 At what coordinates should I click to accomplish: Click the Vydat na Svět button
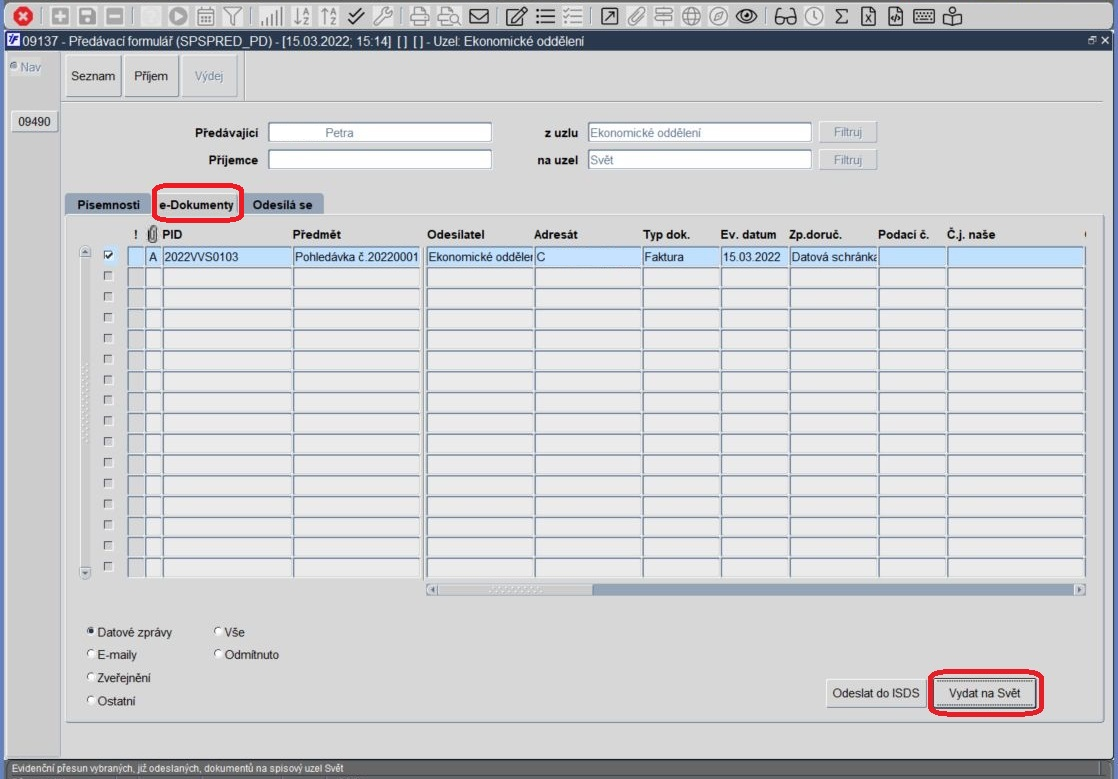coord(984,693)
